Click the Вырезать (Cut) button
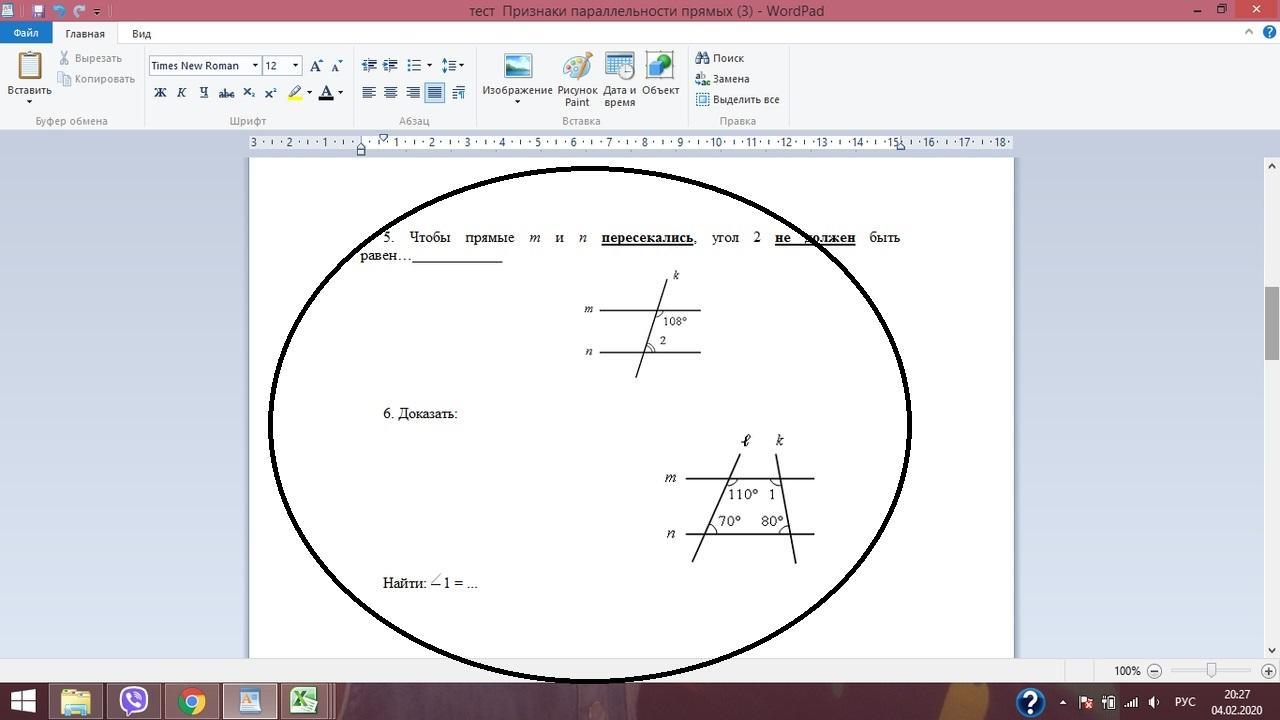1280x720 pixels. 90,58
